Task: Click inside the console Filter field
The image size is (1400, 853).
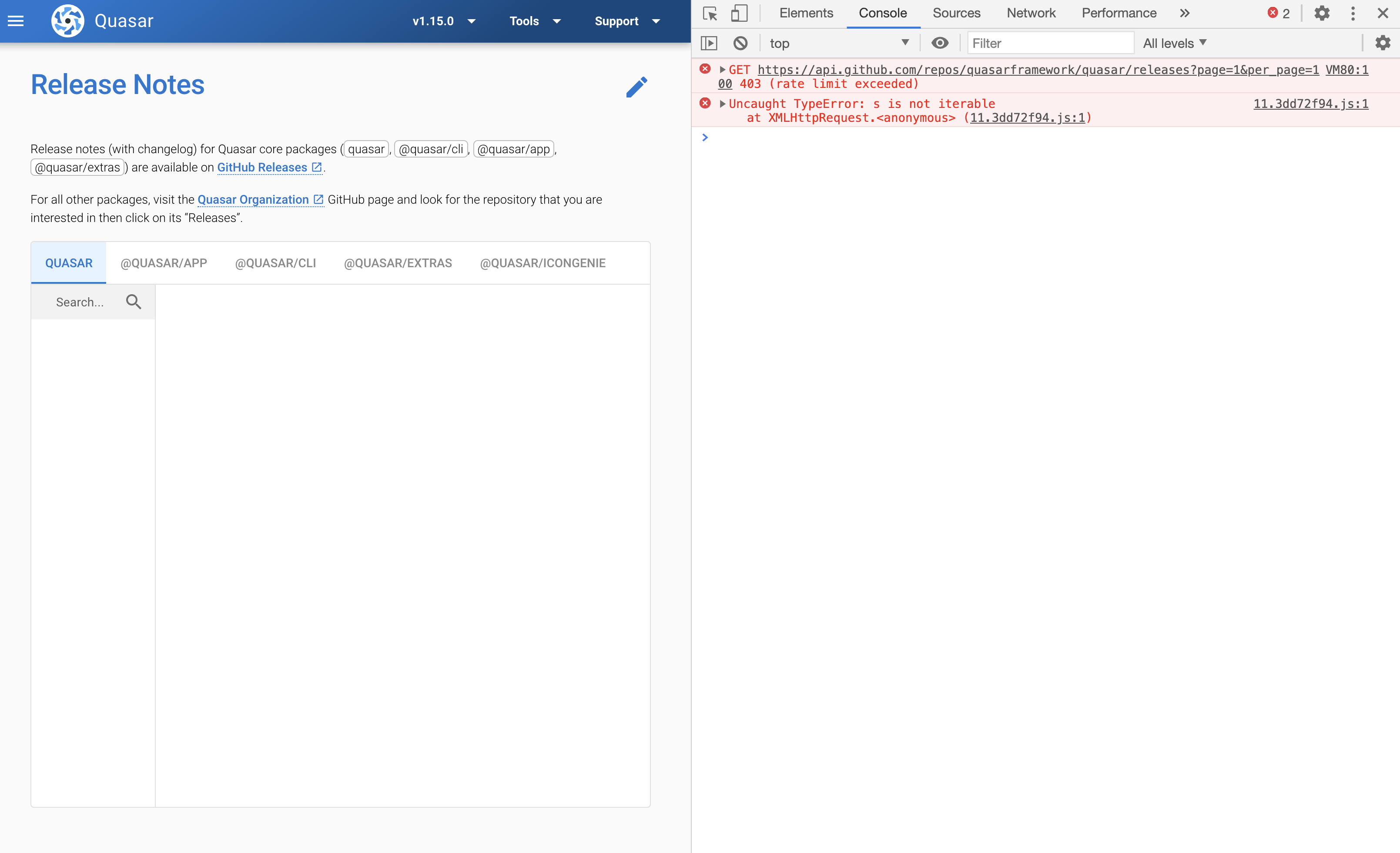Action: pos(1050,43)
